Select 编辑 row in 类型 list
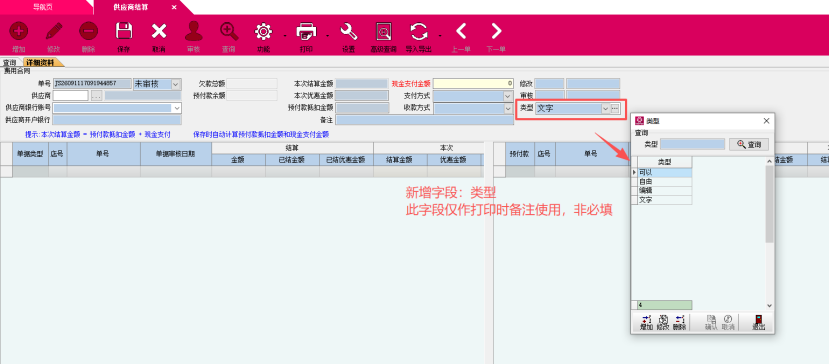 tap(665, 190)
